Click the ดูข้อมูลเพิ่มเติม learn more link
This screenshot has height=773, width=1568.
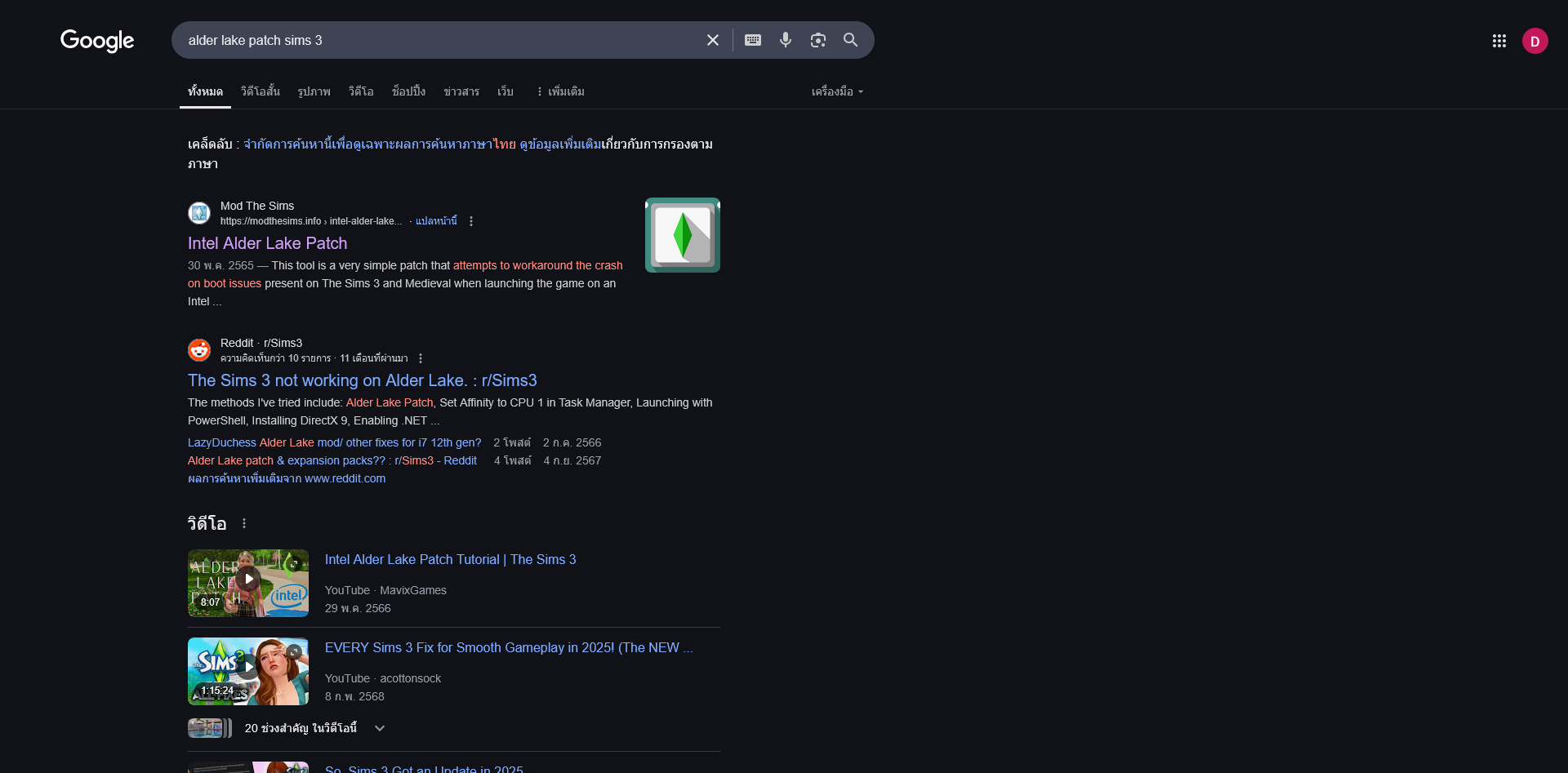pyautogui.click(x=560, y=144)
